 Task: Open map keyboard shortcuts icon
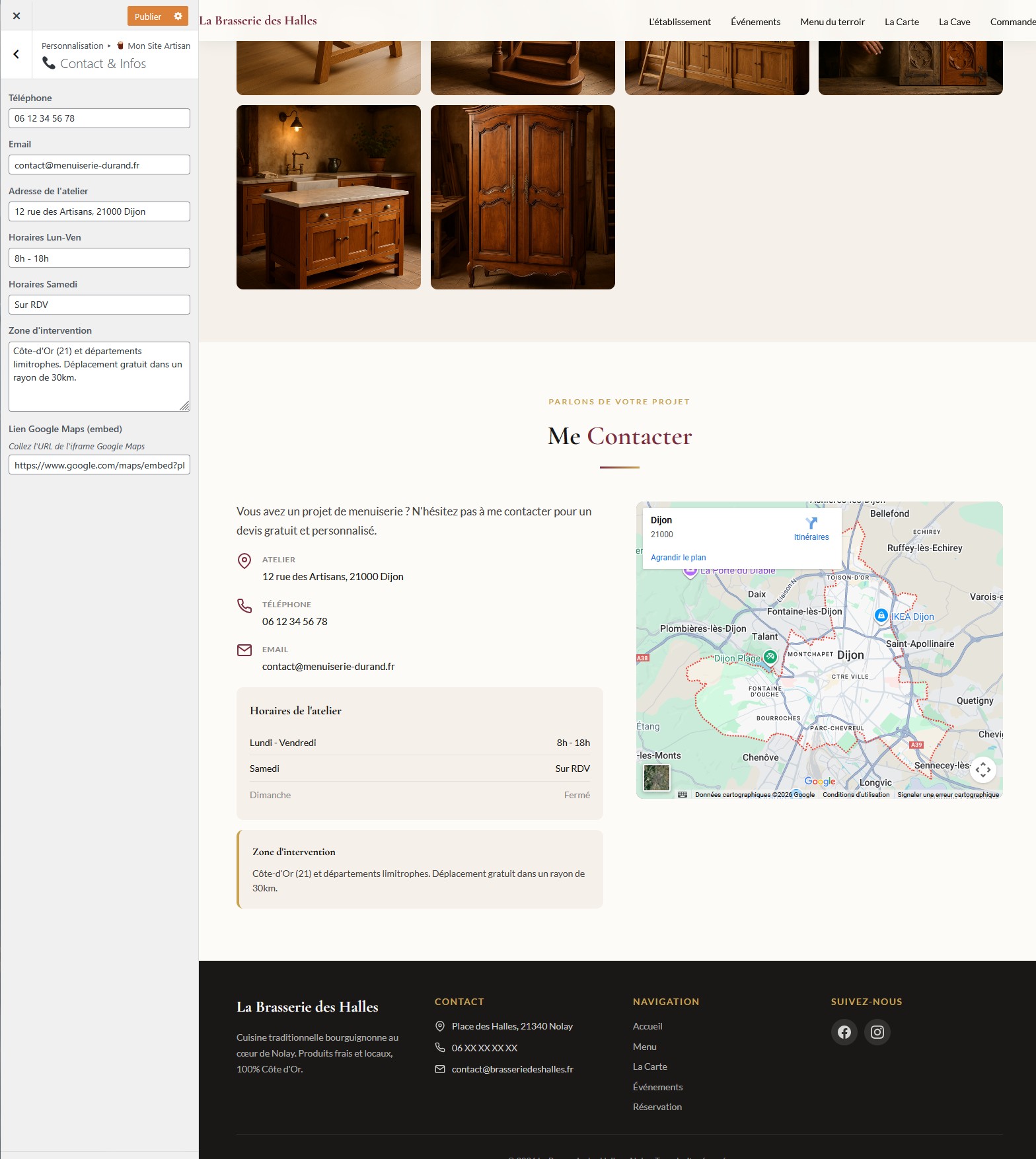683,795
